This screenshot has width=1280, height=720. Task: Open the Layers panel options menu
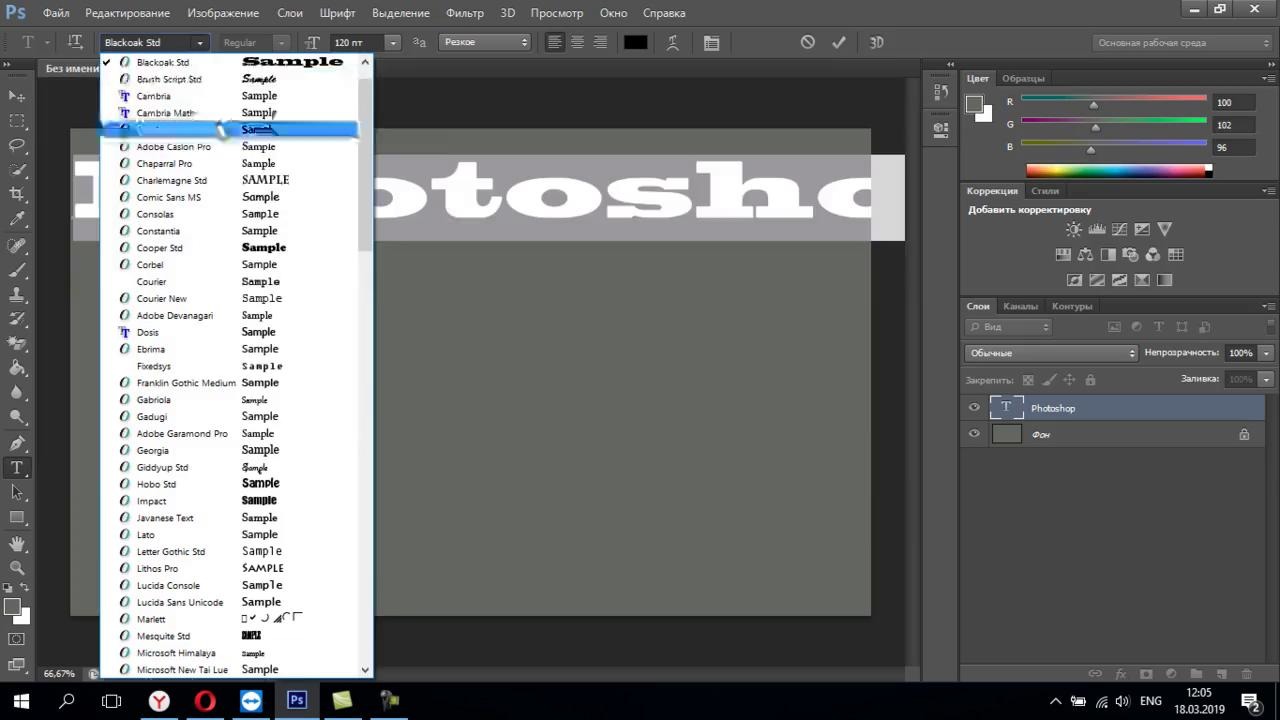point(1268,306)
